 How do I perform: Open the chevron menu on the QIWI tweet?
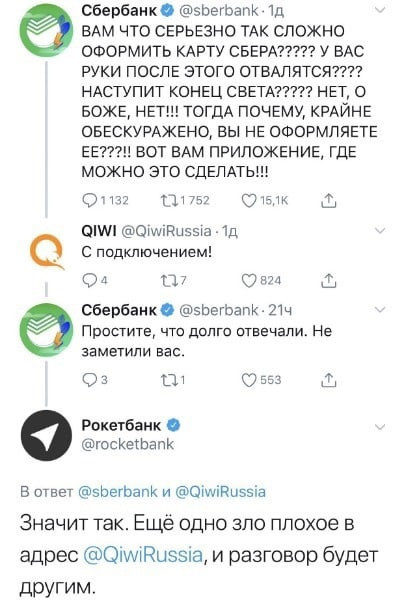coord(380,230)
